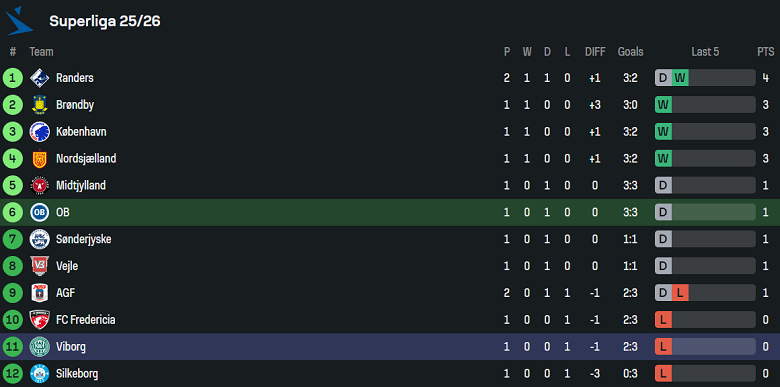This screenshot has height=387, width=780.
Task: Click AGF red L form badge
Action: tap(680, 293)
